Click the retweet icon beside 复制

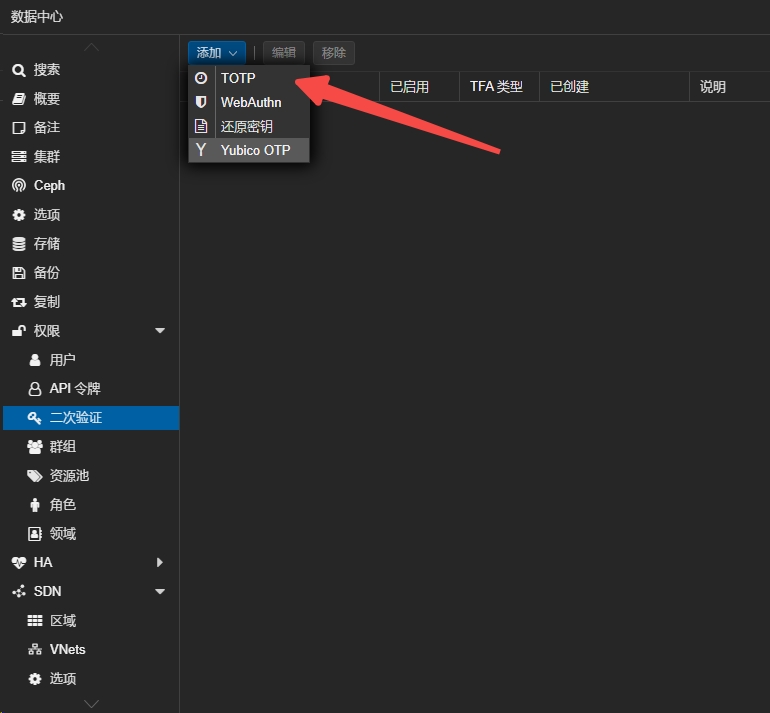[19, 302]
